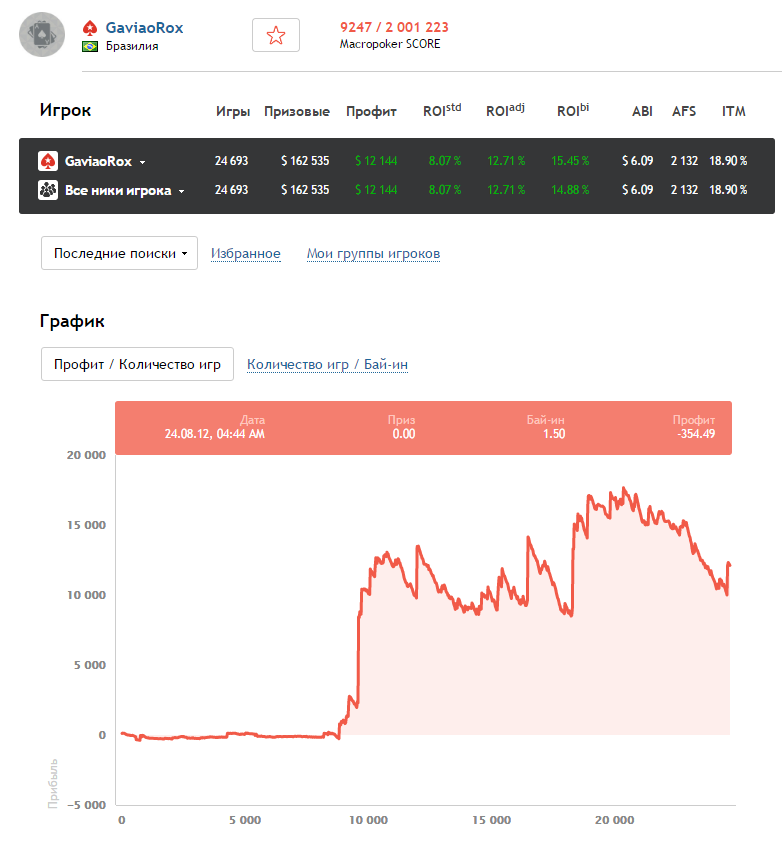Open the Последние поиски dropdown
Screen dimensions: 782x844
coord(119,254)
